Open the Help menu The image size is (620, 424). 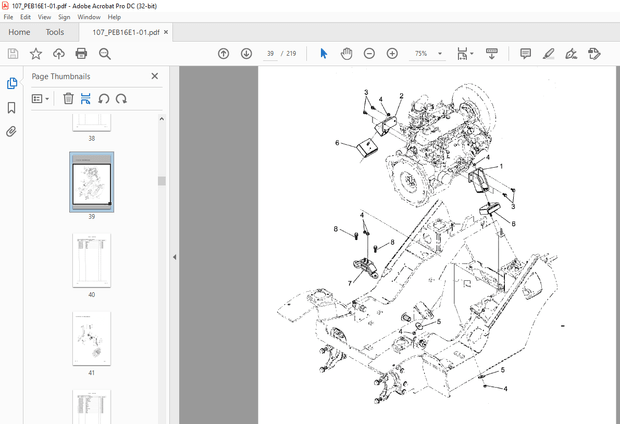pyautogui.click(x=114, y=17)
